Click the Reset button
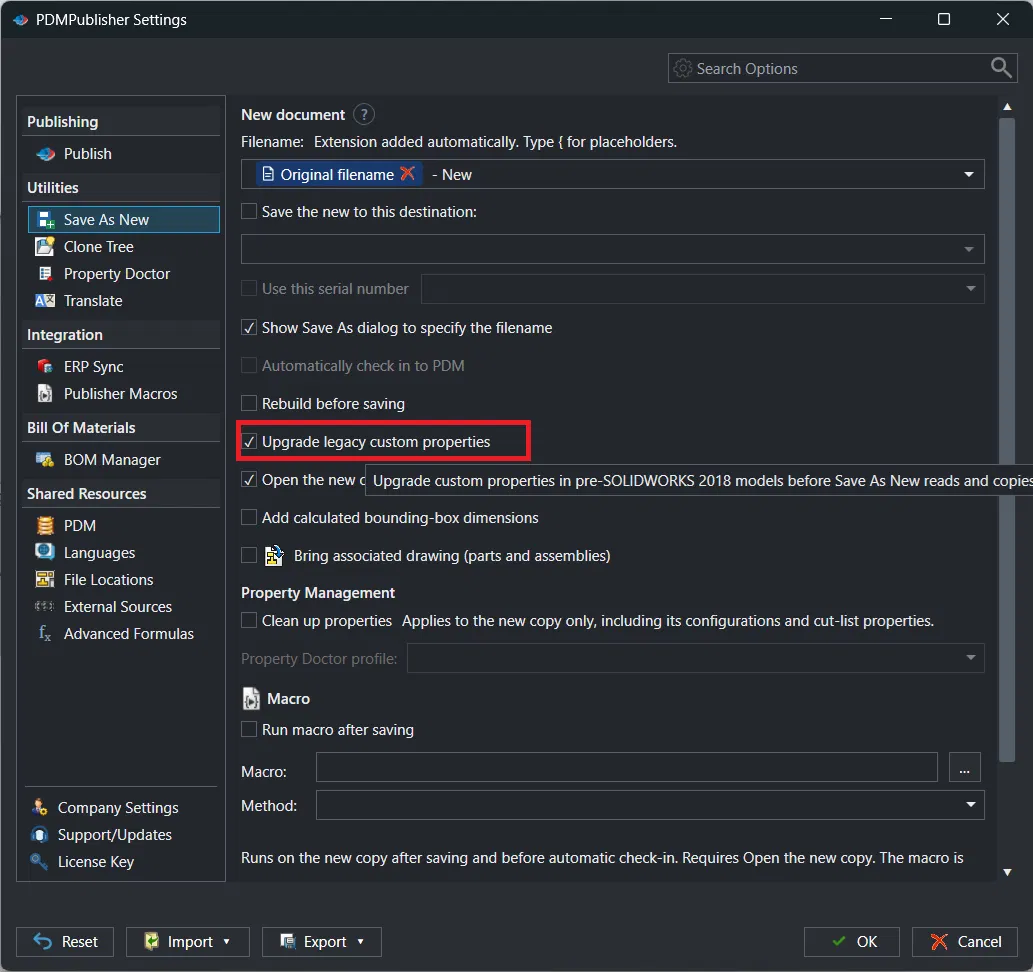 click(x=65, y=942)
